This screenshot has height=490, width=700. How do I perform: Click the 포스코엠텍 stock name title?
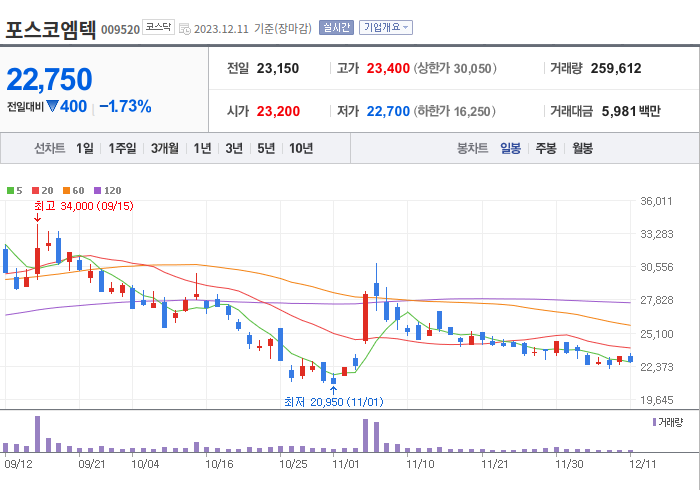pyautogui.click(x=50, y=29)
